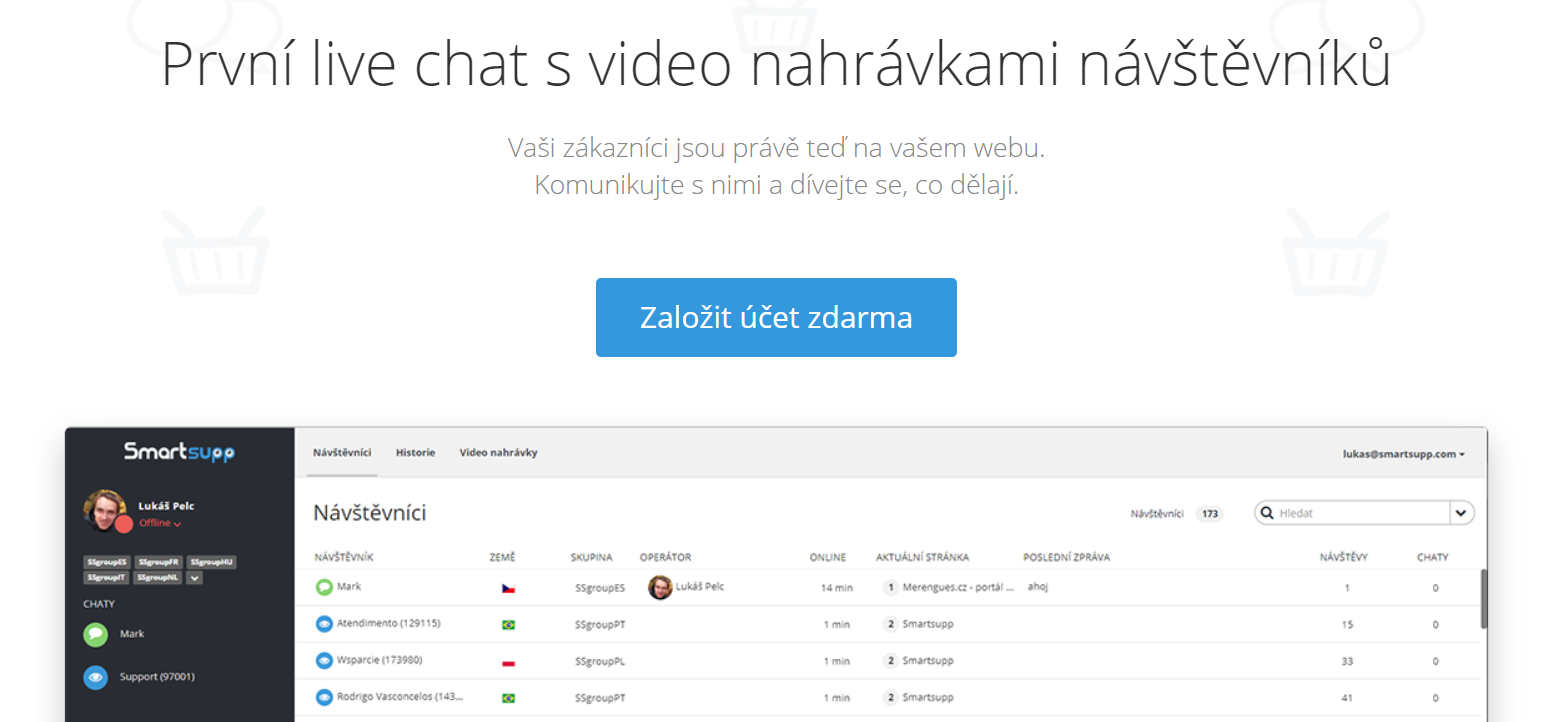Click the red offline status dot on avatar

(124, 524)
